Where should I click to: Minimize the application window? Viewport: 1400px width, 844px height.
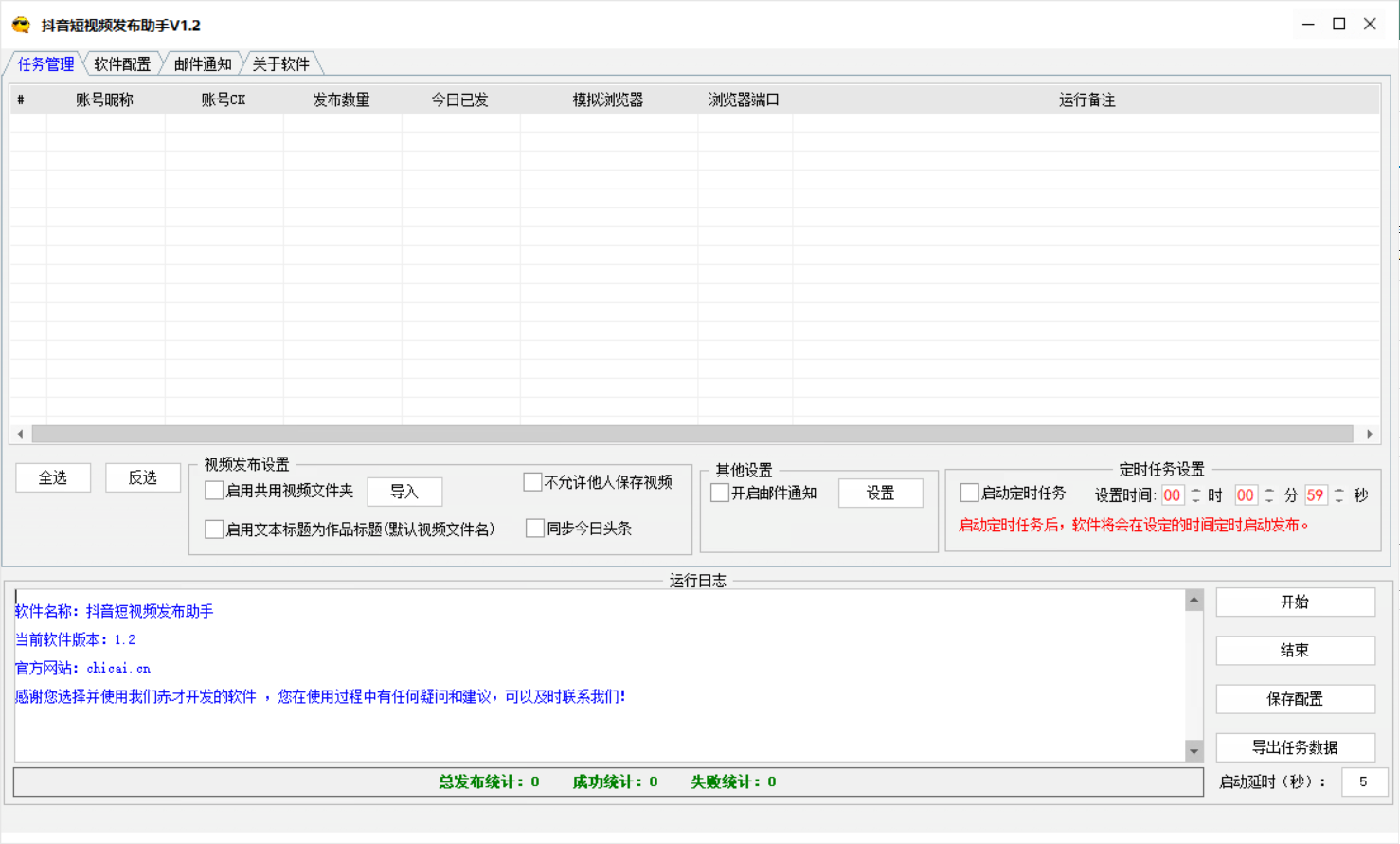tap(1308, 25)
